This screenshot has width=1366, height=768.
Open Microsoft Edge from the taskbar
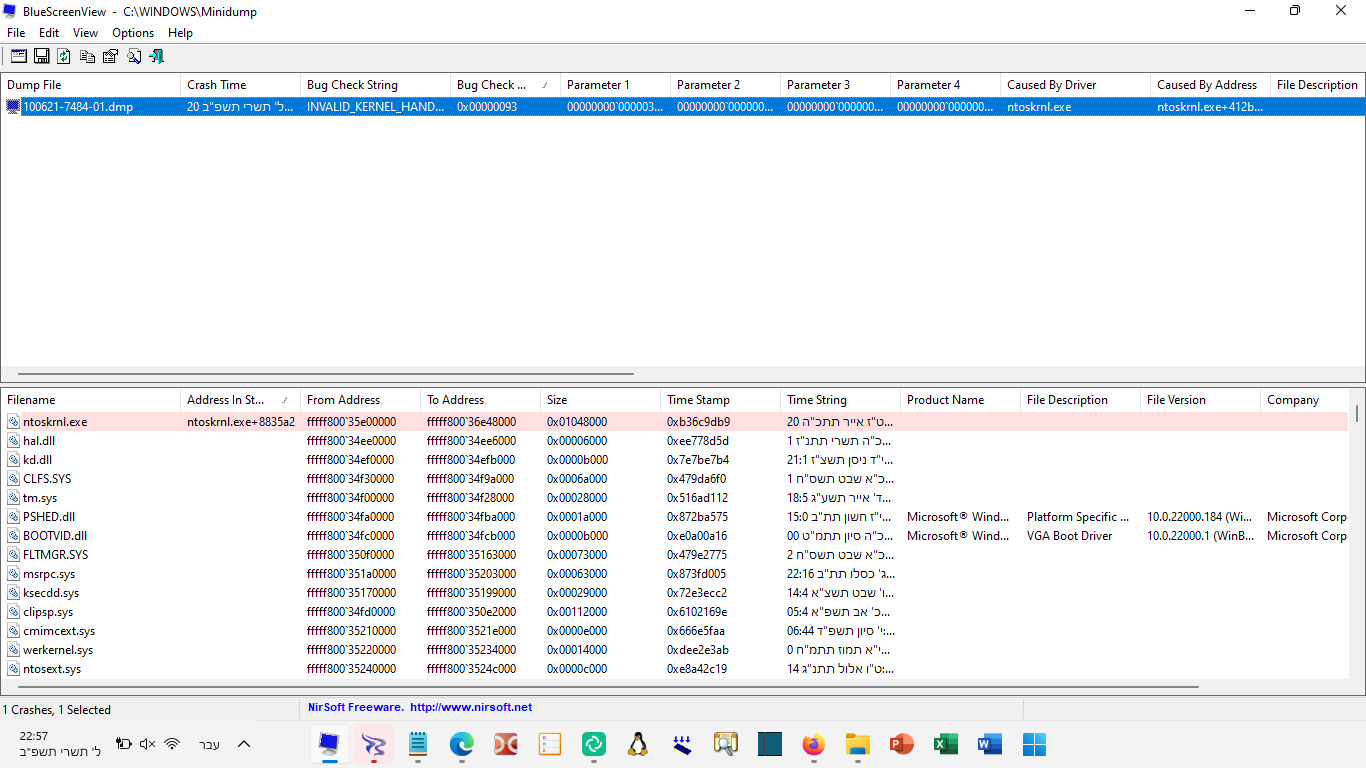[x=461, y=744]
